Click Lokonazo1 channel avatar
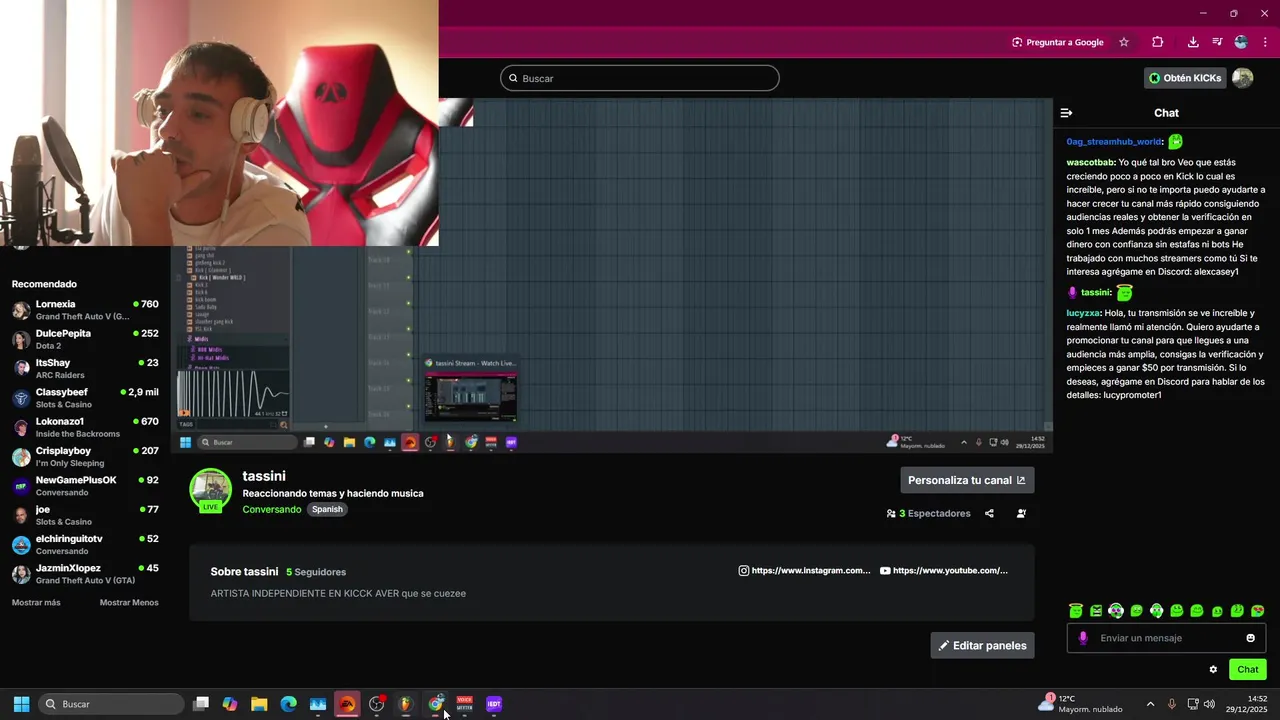This screenshot has width=1280, height=720. pos(20,428)
